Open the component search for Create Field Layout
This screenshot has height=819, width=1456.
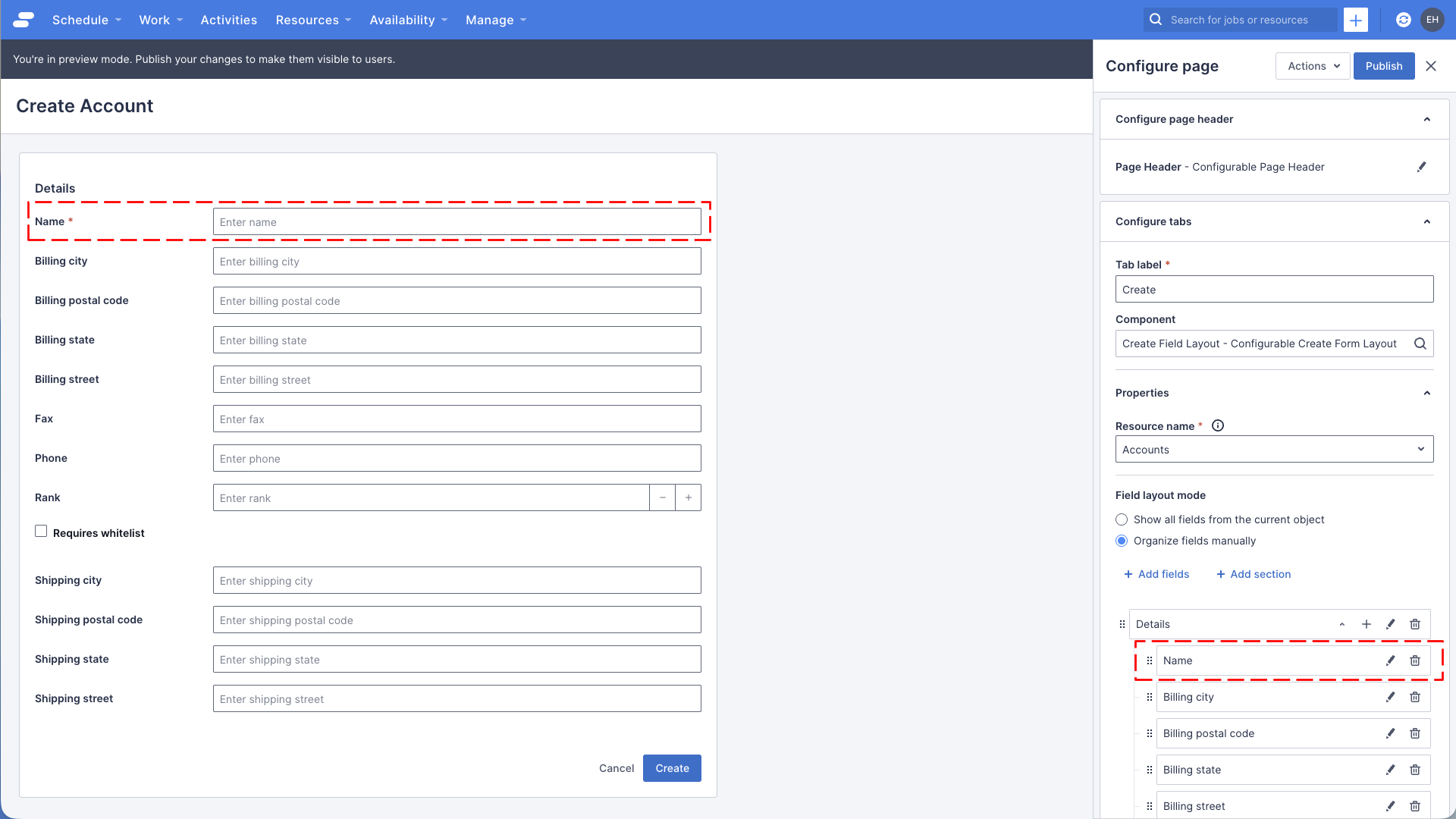[1420, 344]
